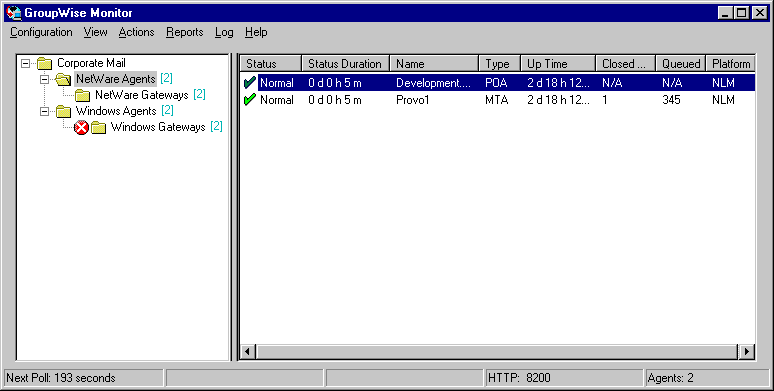Sort by the Queued column header
Viewport: 774px width, 391px height.
pyautogui.click(x=681, y=64)
